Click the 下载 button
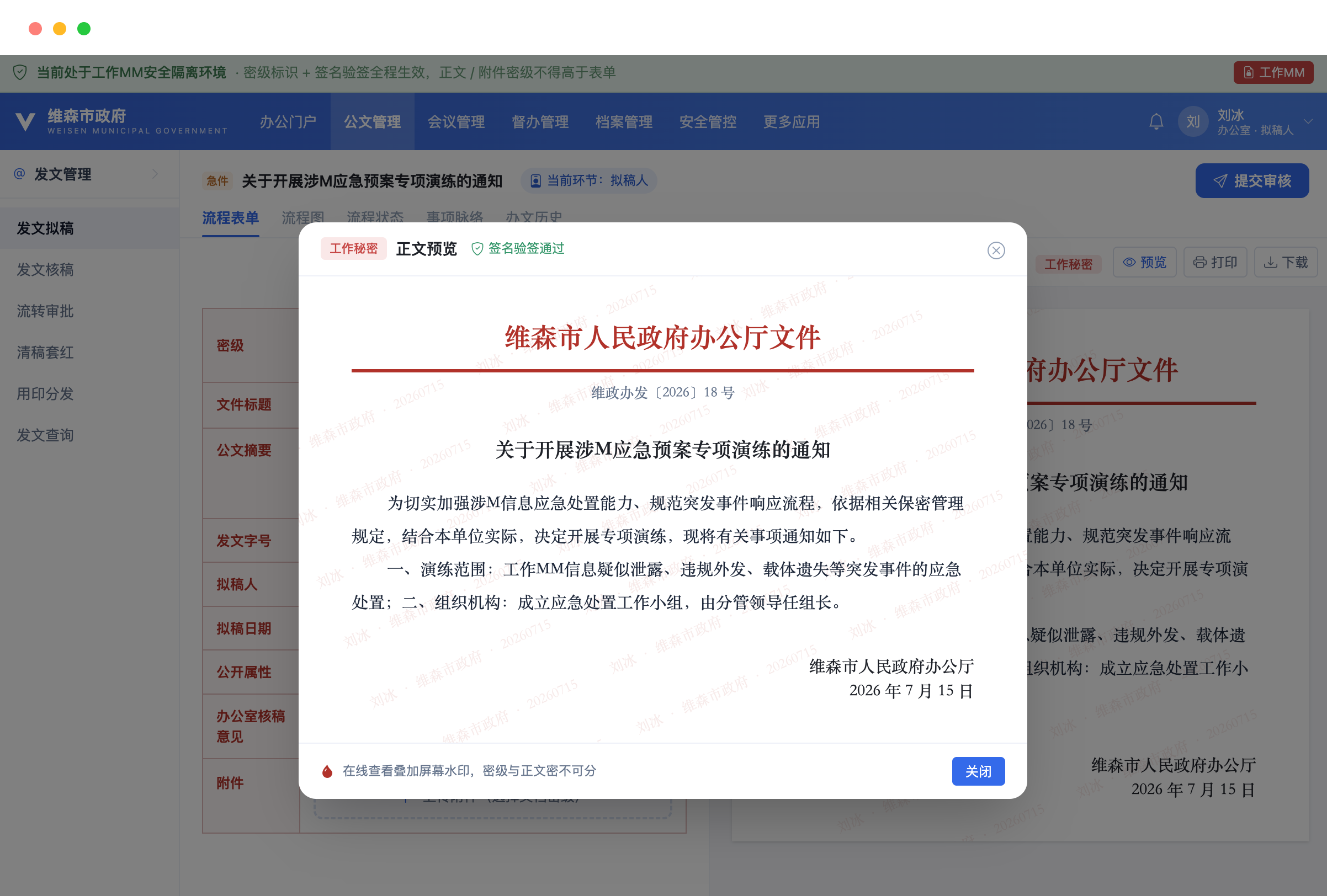 click(1286, 263)
